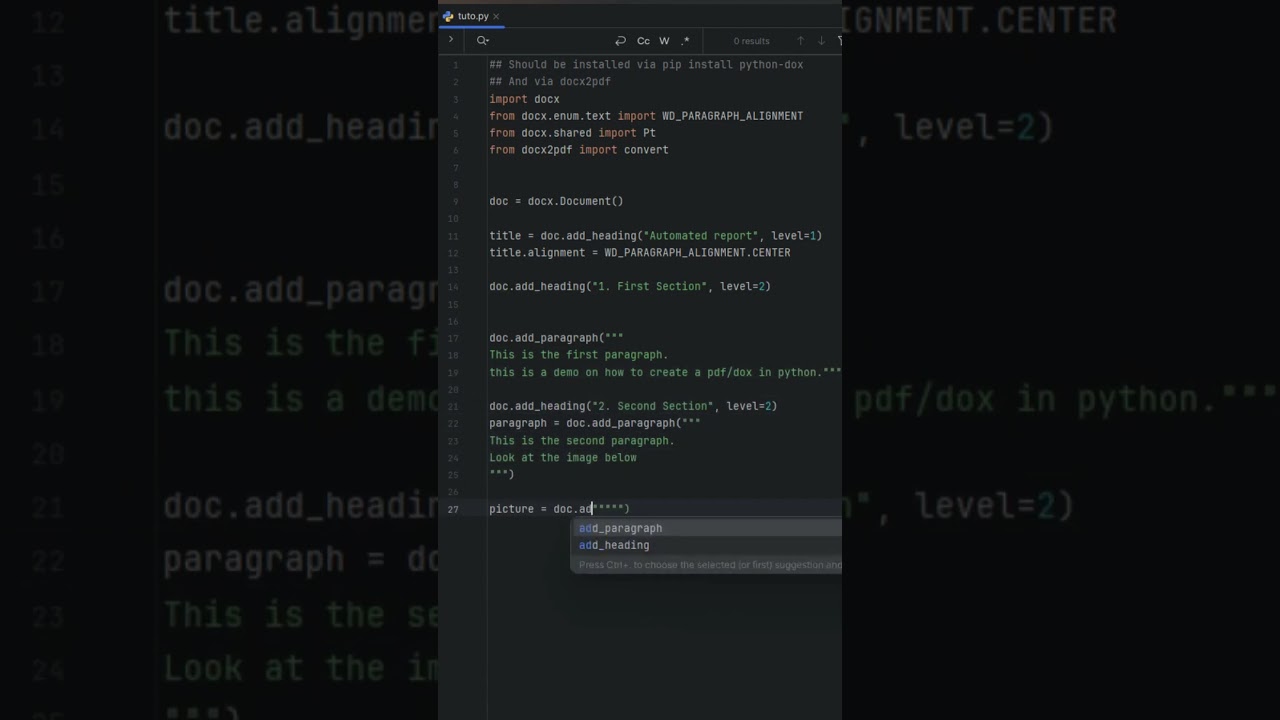Screen dimensions: 1280x720
Task: Click 'from docx.shared import Pt' line
Action: pyautogui.click(x=572, y=133)
